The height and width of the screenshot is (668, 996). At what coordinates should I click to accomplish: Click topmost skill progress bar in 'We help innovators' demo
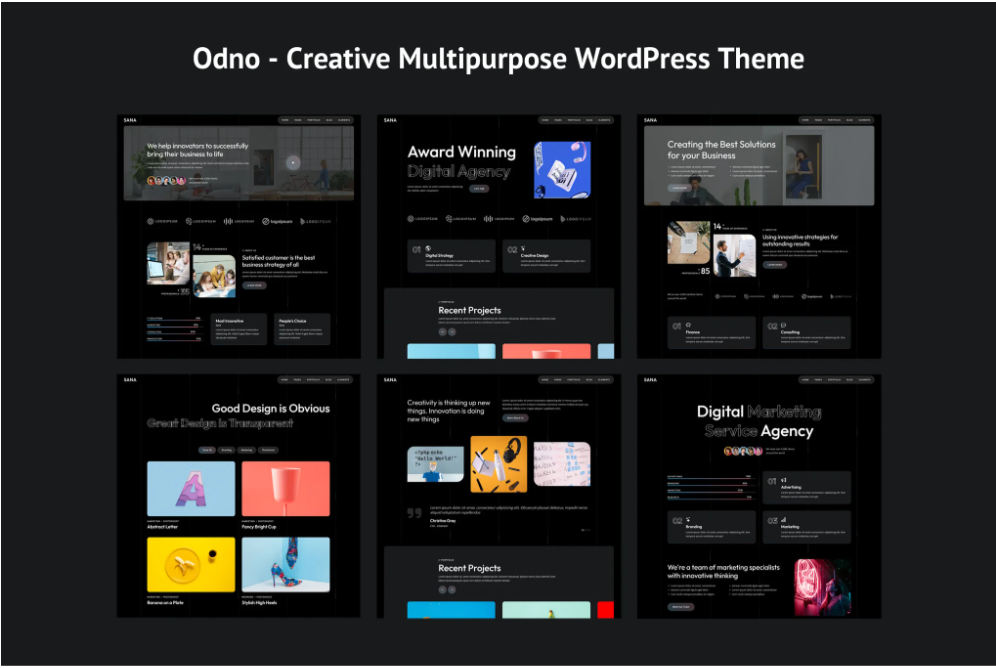pos(174,320)
